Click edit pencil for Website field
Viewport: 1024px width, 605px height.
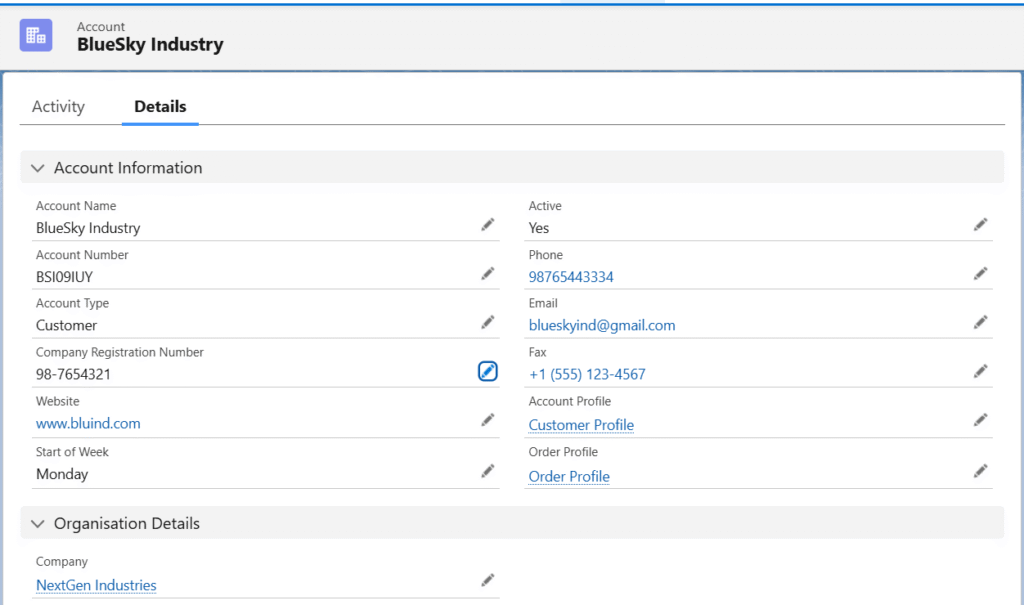487,420
